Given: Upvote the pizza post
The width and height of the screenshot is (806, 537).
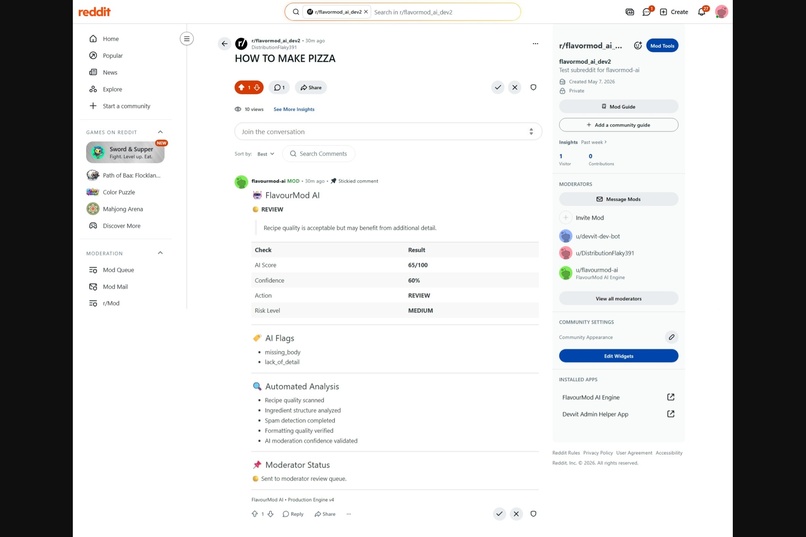Looking at the screenshot, I should pos(241,87).
